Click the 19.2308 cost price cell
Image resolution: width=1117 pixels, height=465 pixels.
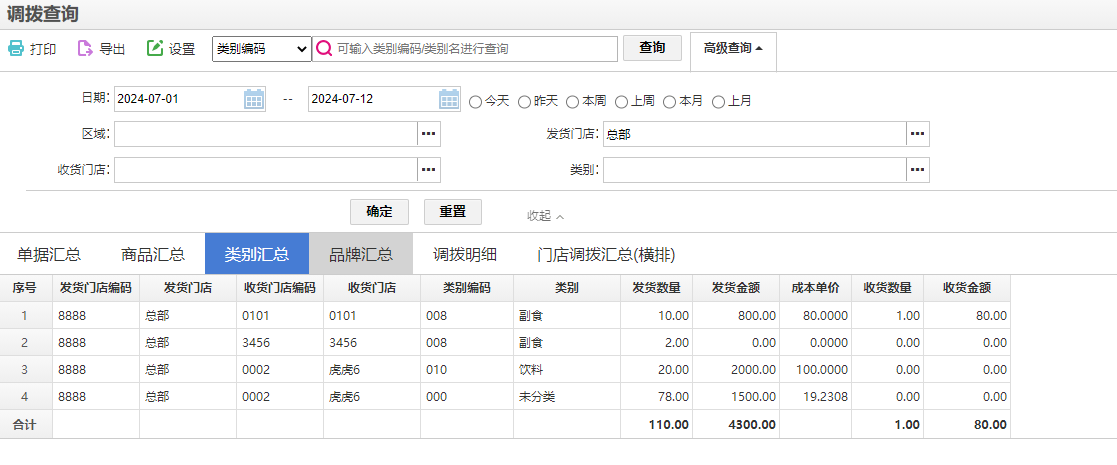click(x=816, y=397)
